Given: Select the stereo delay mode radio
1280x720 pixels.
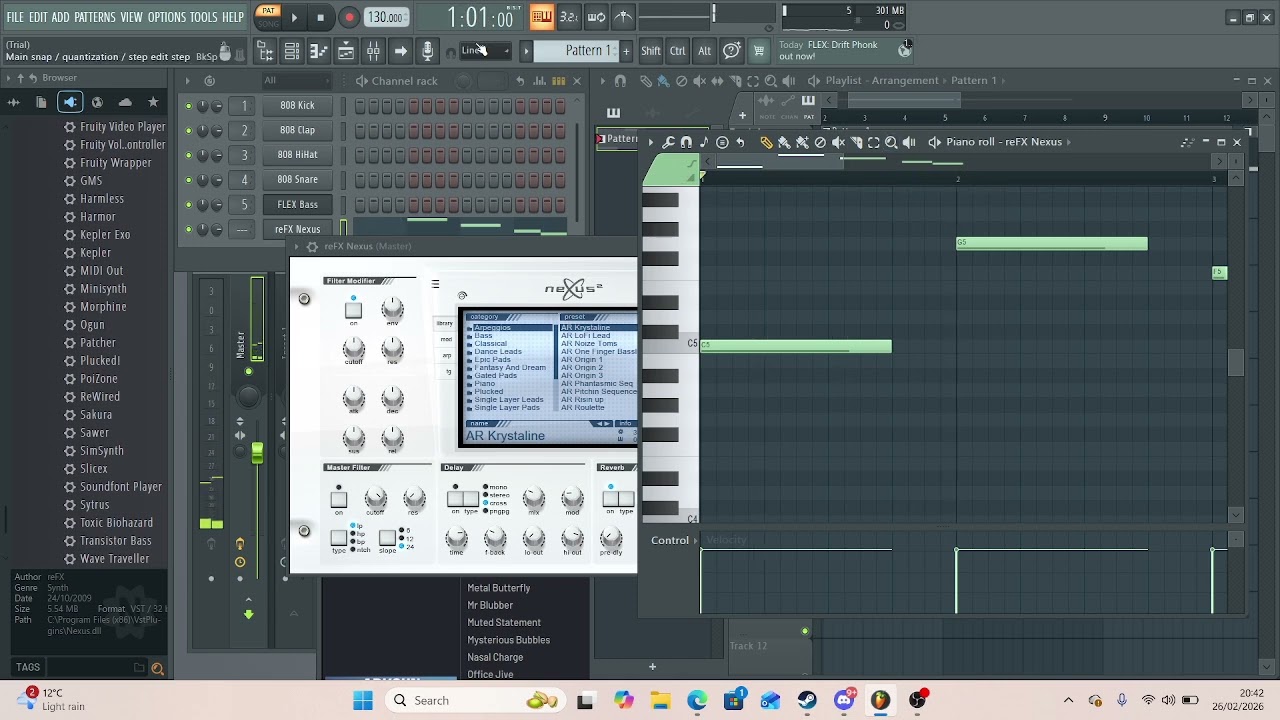Looking at the screenshot, I should click(x=486, y=495).
